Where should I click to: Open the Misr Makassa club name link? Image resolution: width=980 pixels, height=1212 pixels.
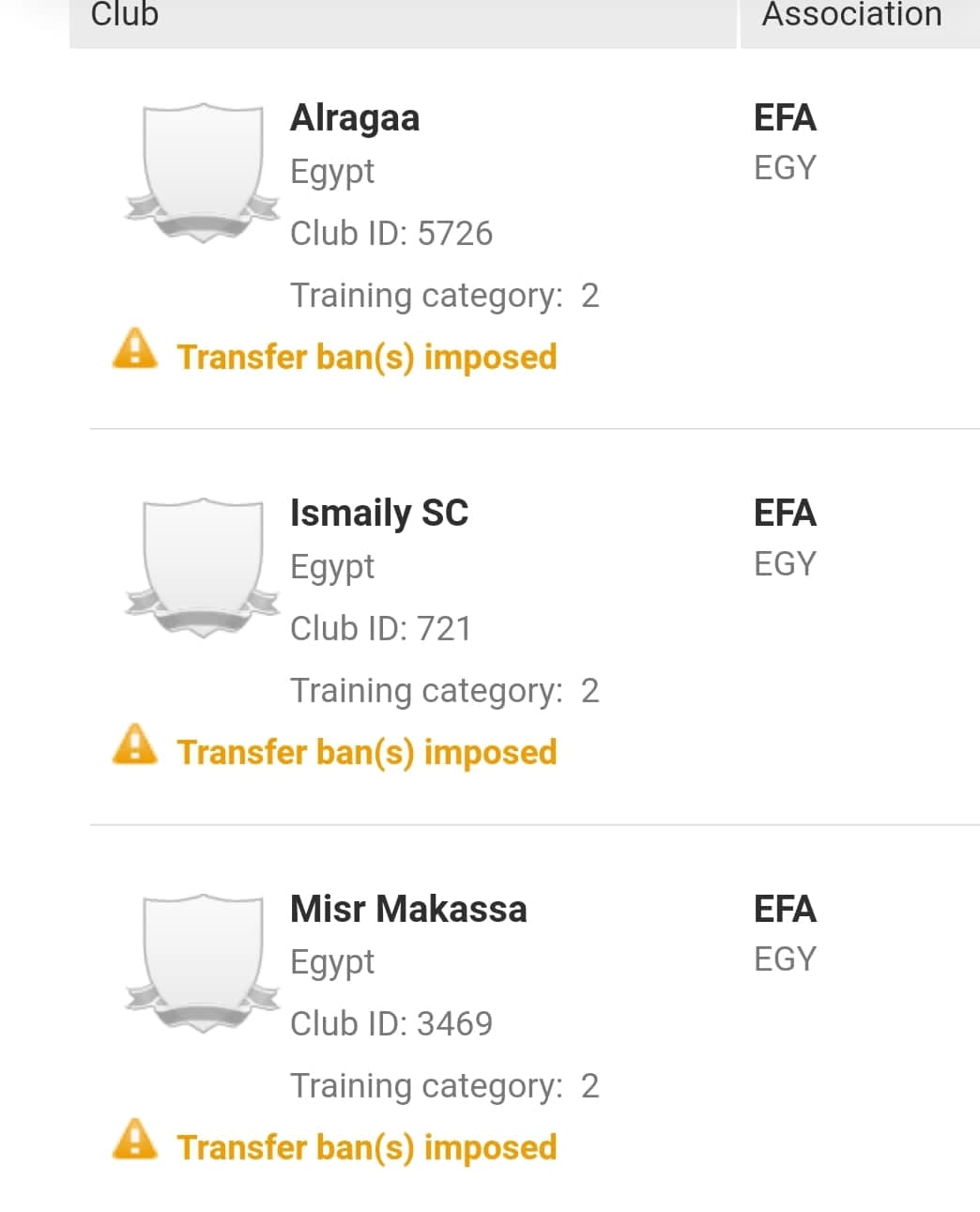(408, 909)
